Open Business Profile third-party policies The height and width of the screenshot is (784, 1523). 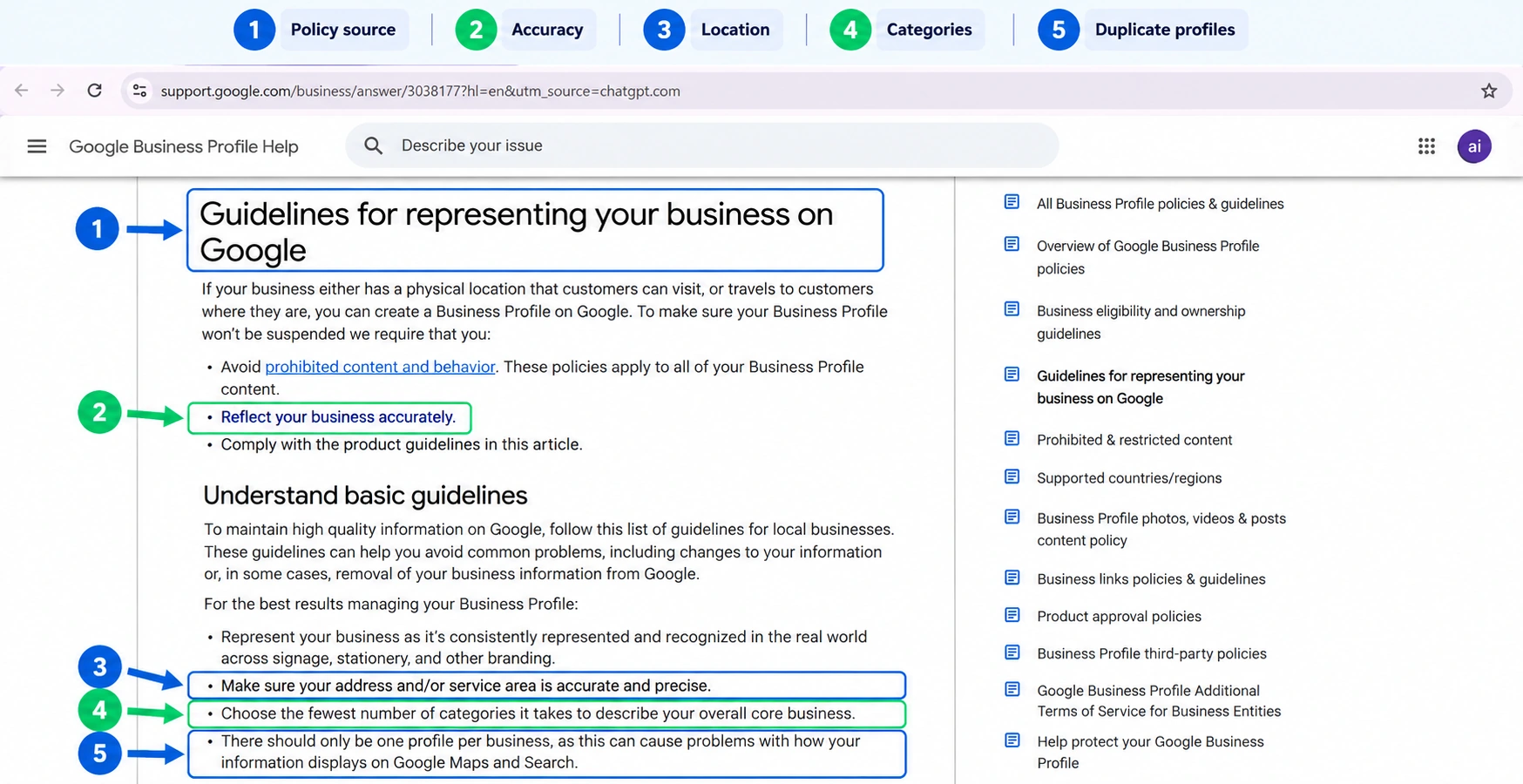coord(1152,654)
